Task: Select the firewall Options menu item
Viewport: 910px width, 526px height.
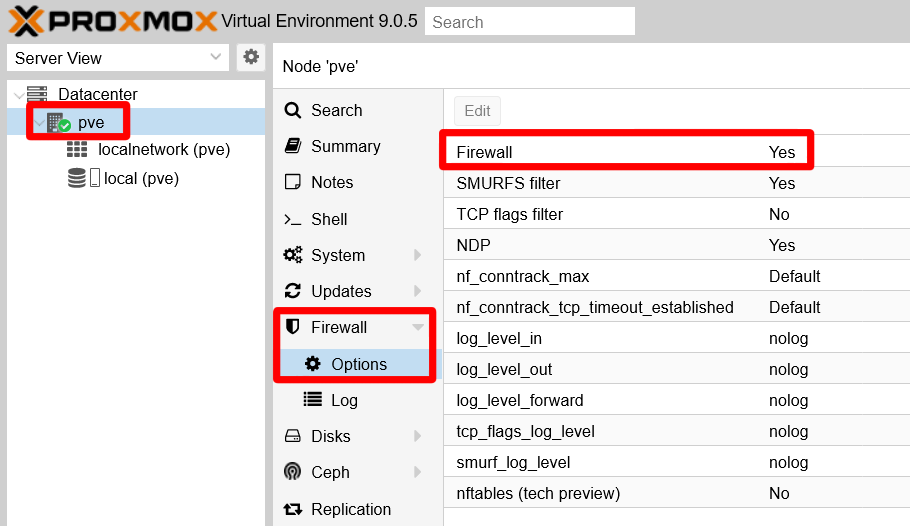Action: click(359, 364)
